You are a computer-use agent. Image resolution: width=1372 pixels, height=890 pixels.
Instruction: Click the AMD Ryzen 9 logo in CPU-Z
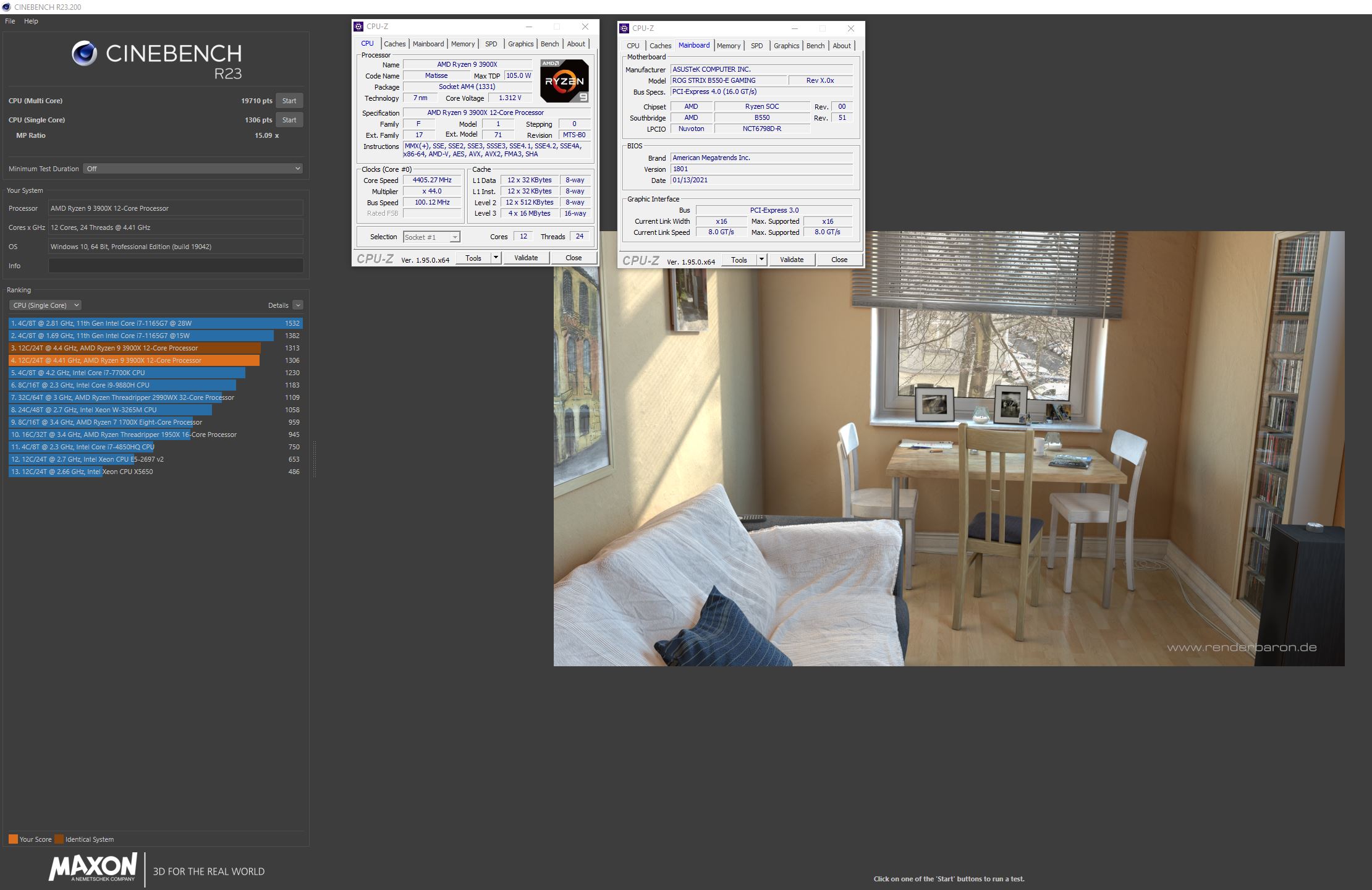(x=564, y=81)
